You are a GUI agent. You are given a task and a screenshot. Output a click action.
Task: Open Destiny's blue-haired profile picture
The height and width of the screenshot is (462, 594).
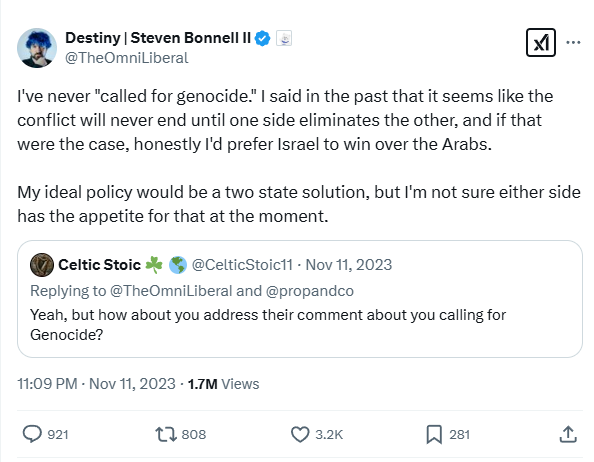(37, 48)
